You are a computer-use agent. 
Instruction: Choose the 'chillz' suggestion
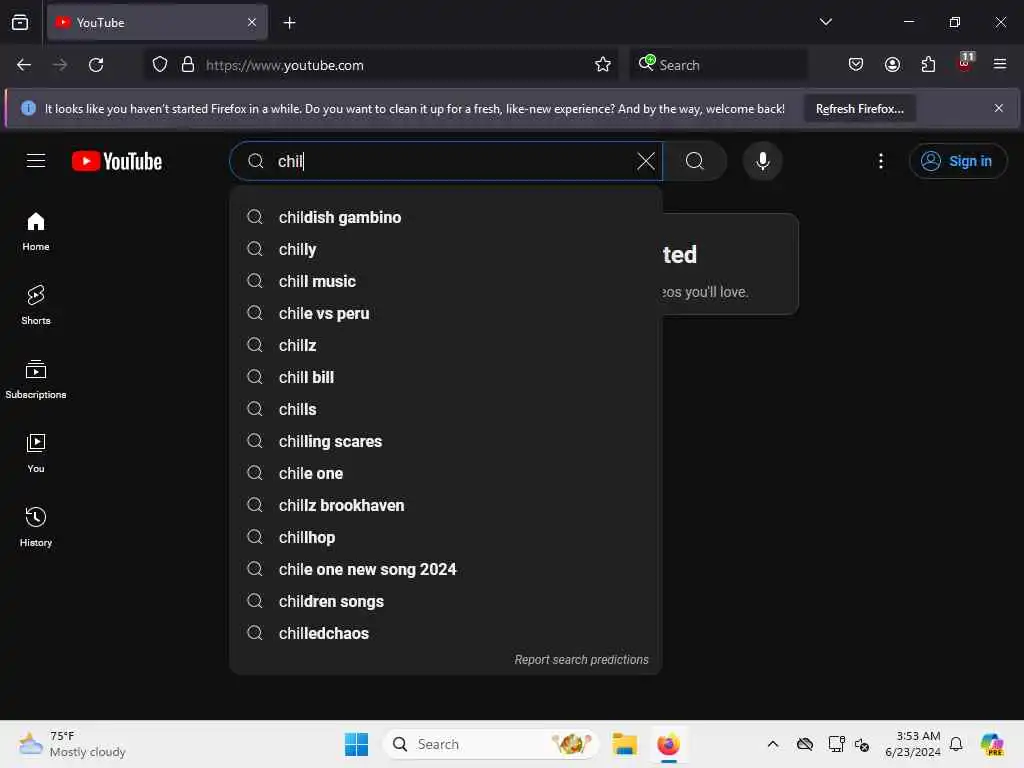446,345
